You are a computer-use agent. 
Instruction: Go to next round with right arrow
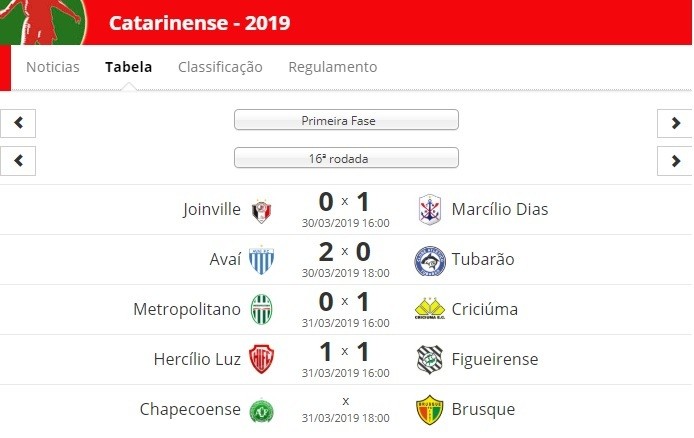(675, 161)
